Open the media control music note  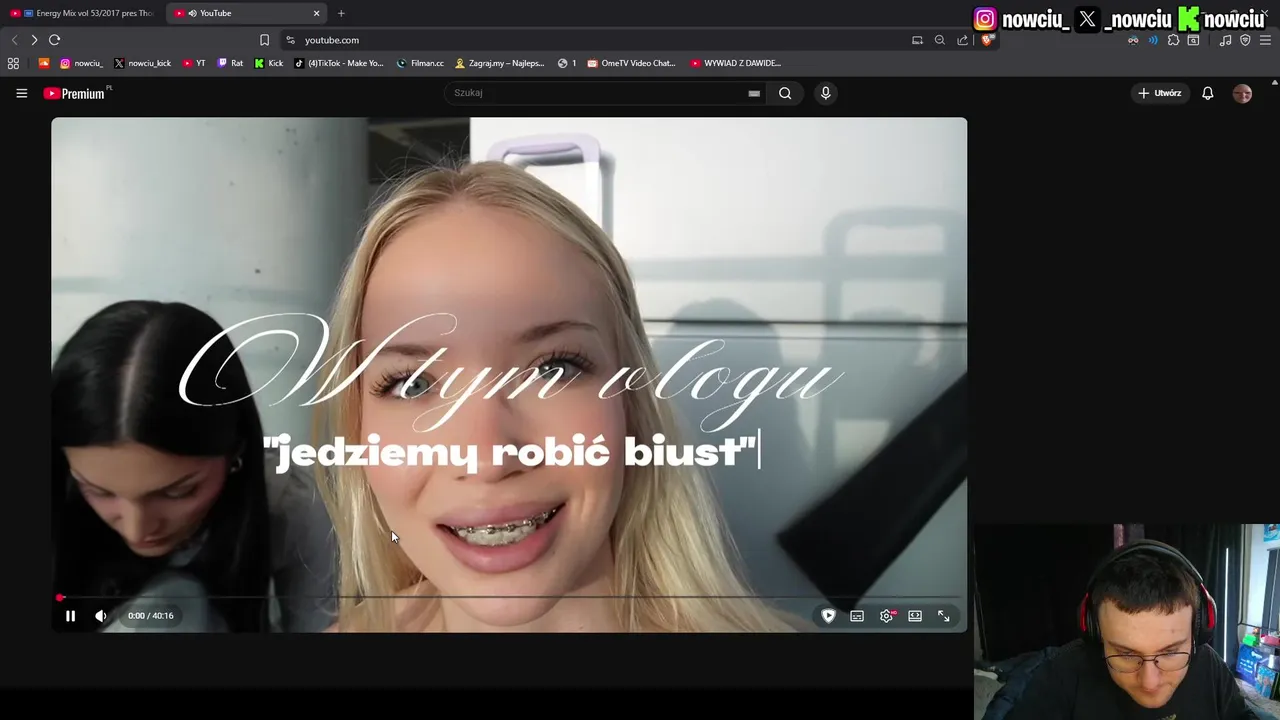(1225, 40)
